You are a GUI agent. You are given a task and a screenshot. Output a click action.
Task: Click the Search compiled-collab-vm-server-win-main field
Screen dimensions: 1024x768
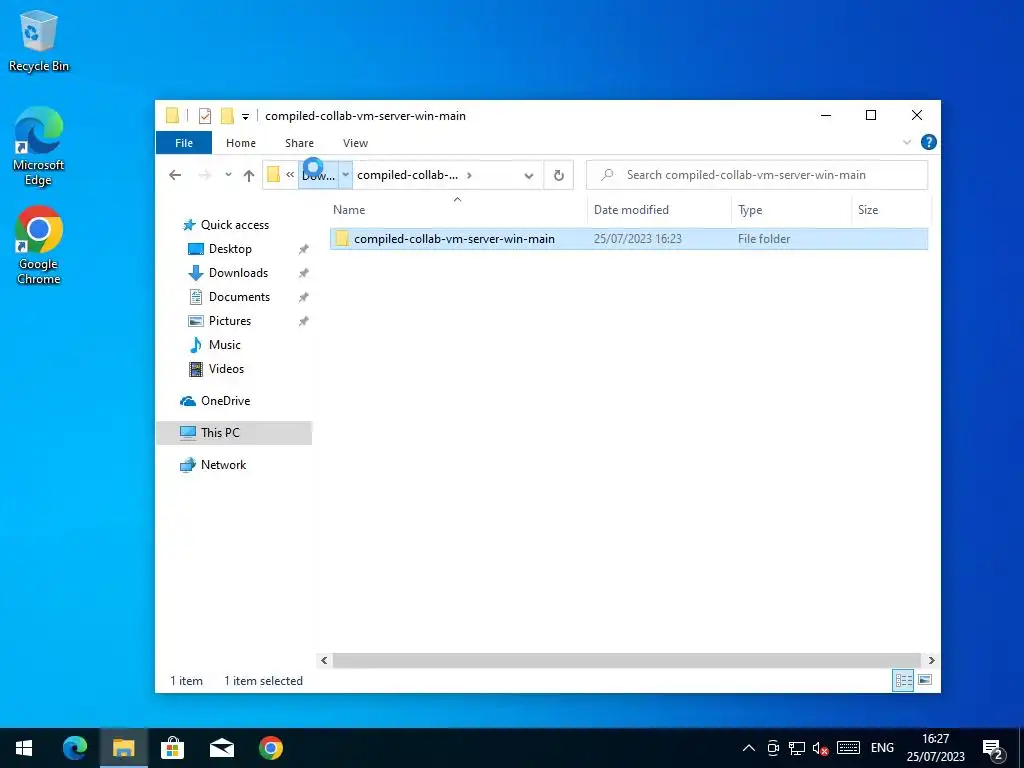coord(757,175)
